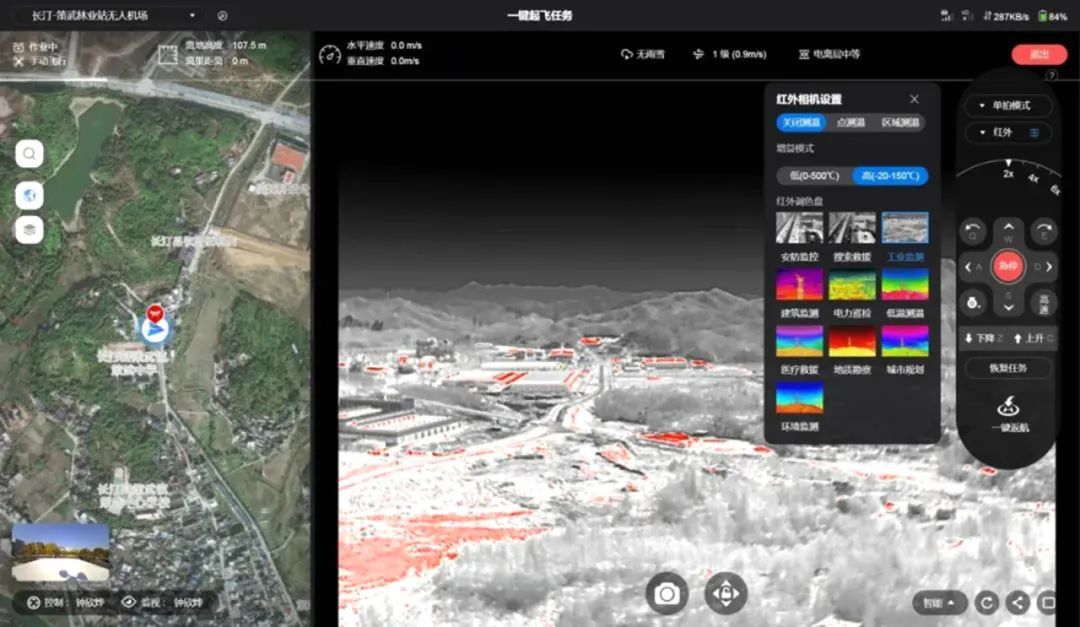Click the 无雨雪 weather indicator
The height and width of the screenshot is (627, 1080).
click(x=642, y=54)
